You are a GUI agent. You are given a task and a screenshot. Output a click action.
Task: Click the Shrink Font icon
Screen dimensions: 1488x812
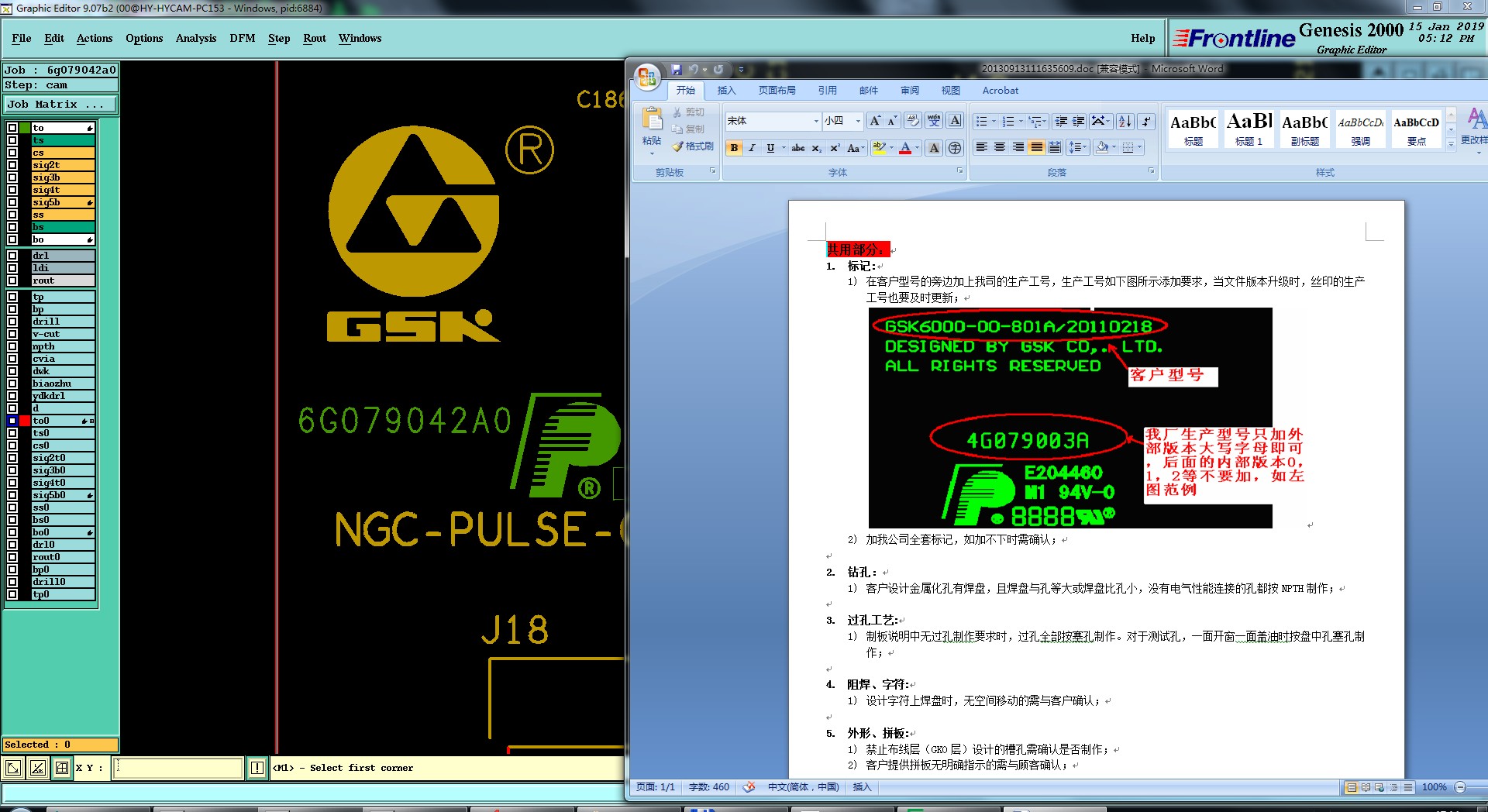892,121
